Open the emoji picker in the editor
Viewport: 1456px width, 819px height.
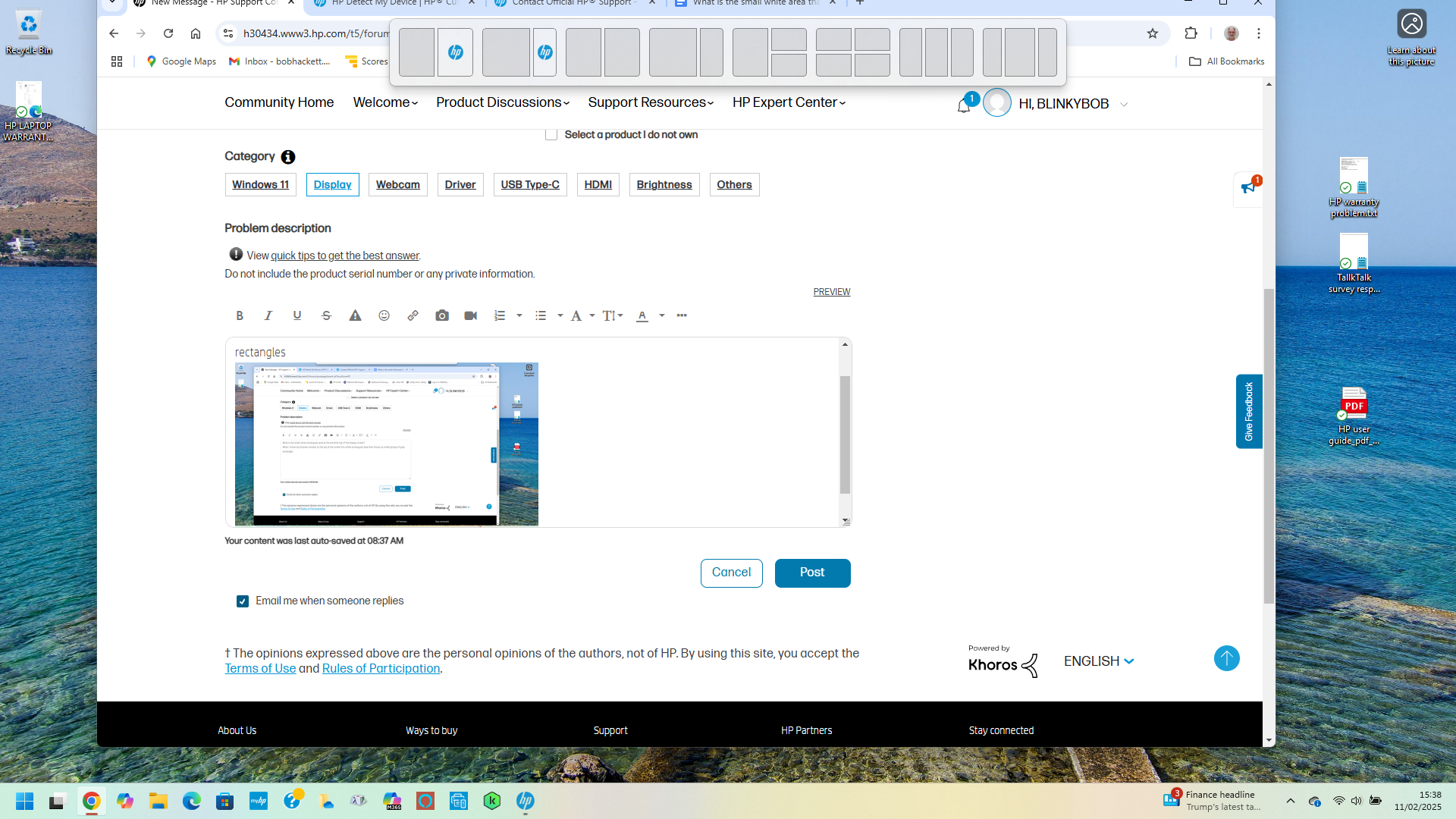point(384,315)
